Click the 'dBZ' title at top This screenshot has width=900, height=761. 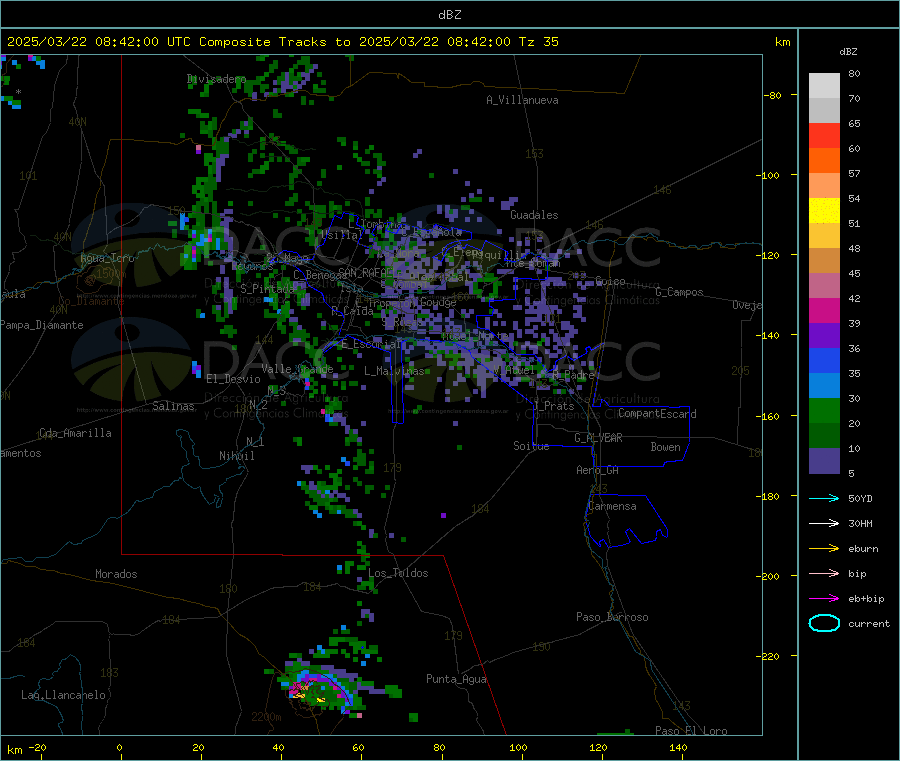click(449, 15)
